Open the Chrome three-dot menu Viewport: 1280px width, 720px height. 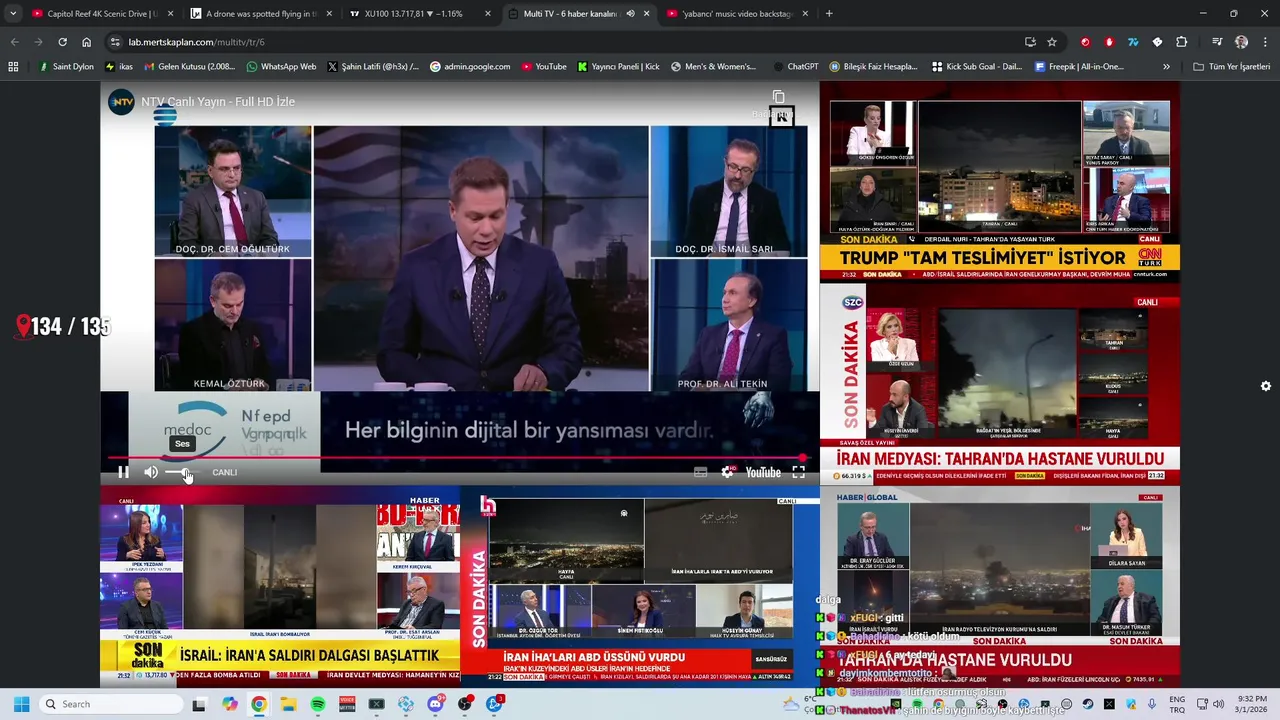tap(1265, 42)
